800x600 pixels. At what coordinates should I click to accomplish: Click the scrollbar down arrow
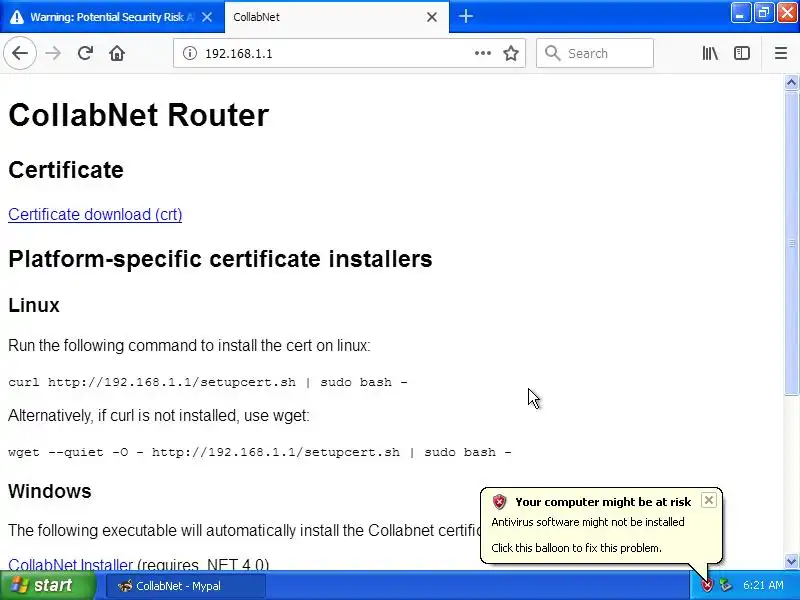pyautogui.click(x=791, y=562)
